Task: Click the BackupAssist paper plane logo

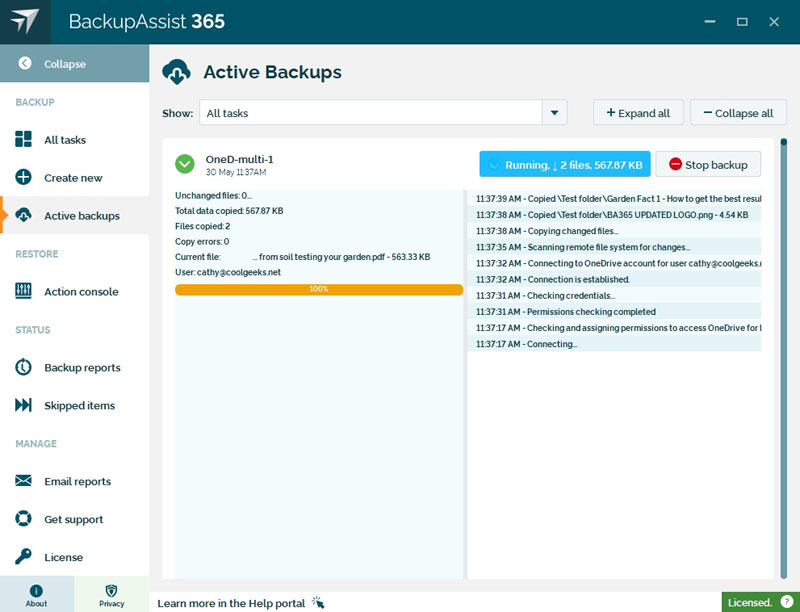Action: (x=24, y=21)
